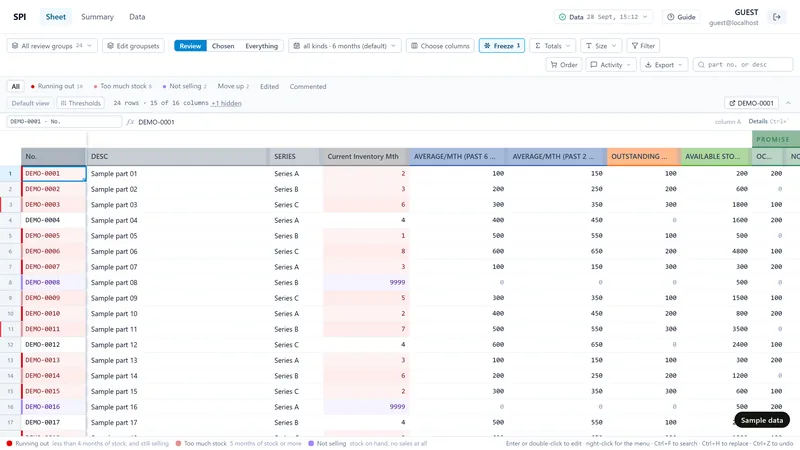
Task: Click Choose columns button
Action: [x=440, y=46]
